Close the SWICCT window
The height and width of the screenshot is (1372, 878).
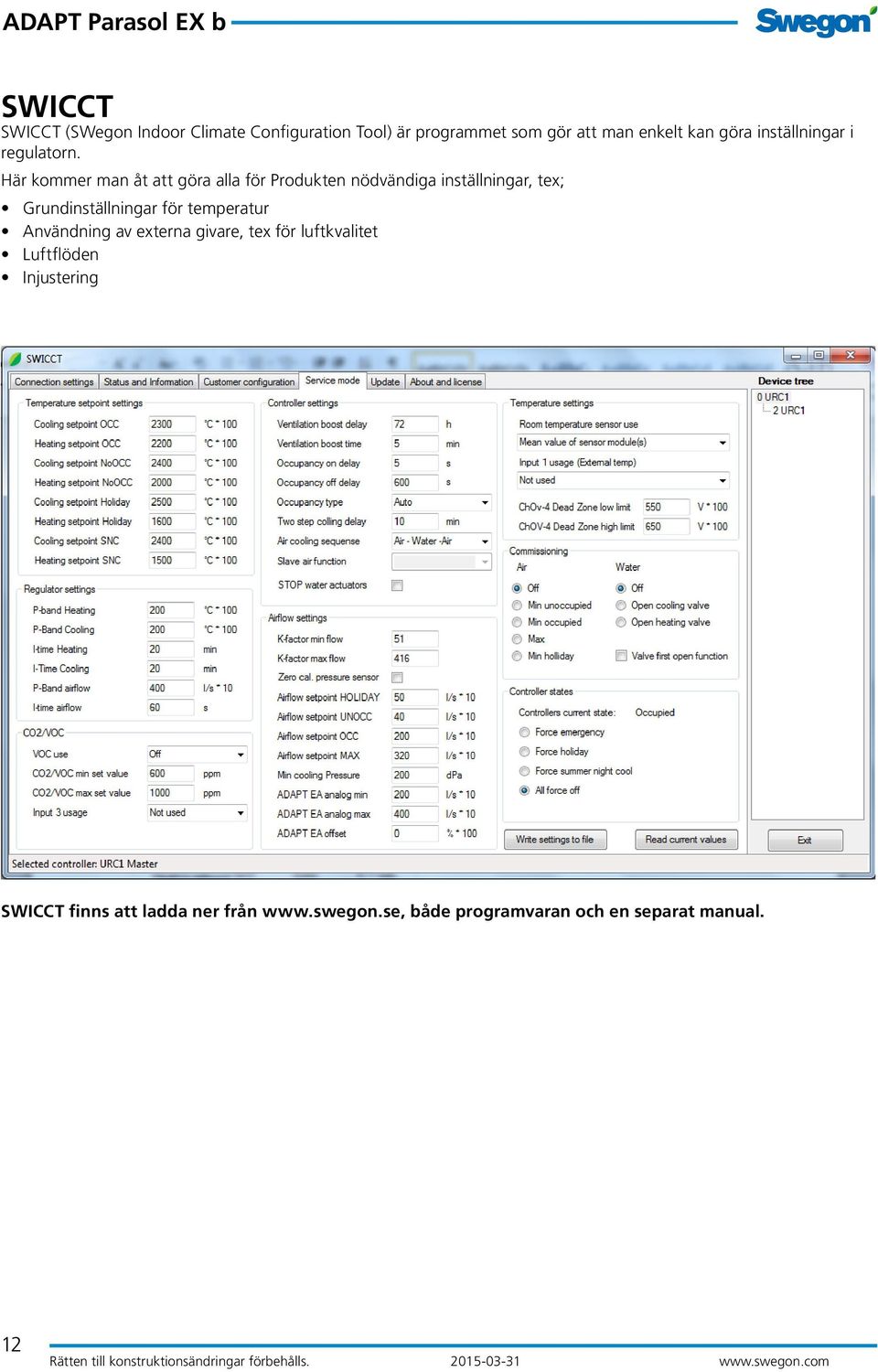[x=851, y=355]
